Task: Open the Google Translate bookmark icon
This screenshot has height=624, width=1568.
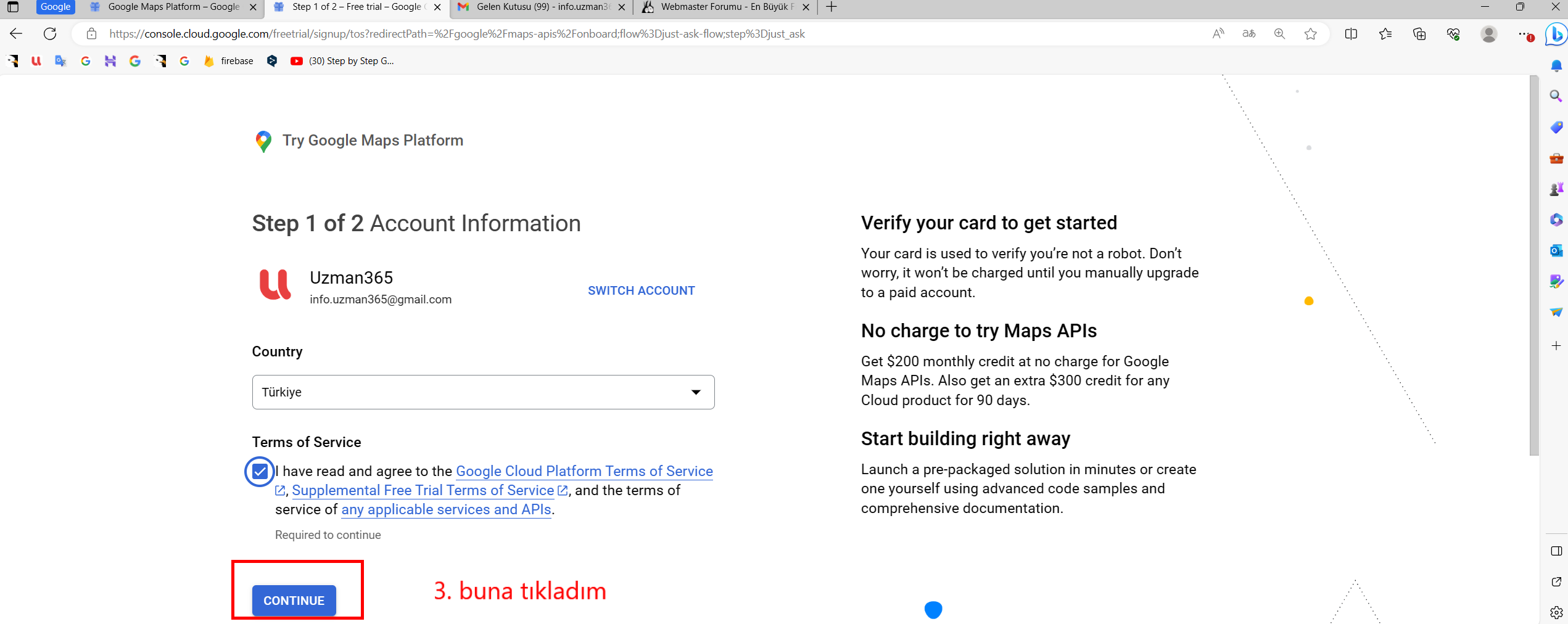Action: [x=60, y=61]
